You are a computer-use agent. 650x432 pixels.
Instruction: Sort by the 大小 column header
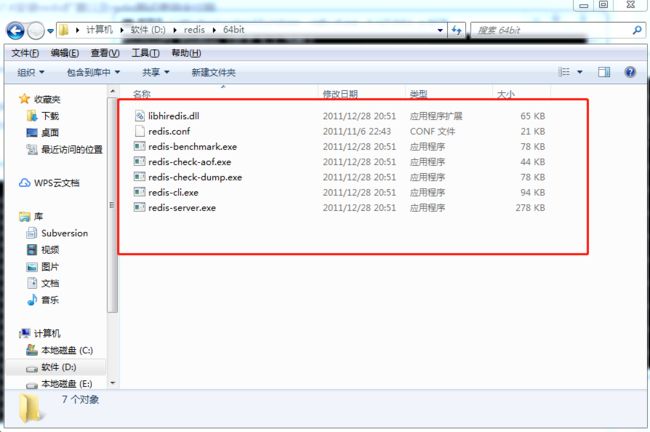(506, 94)
